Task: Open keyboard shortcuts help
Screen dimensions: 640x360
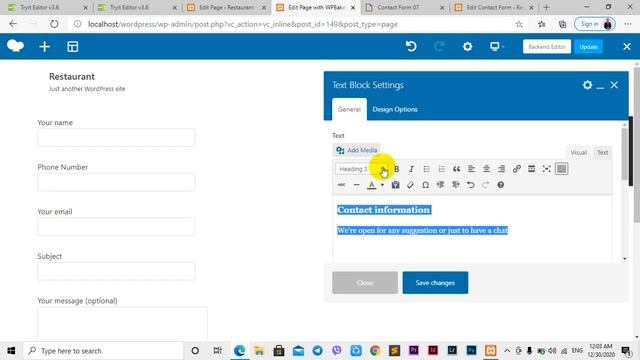Action: [500, 185]
